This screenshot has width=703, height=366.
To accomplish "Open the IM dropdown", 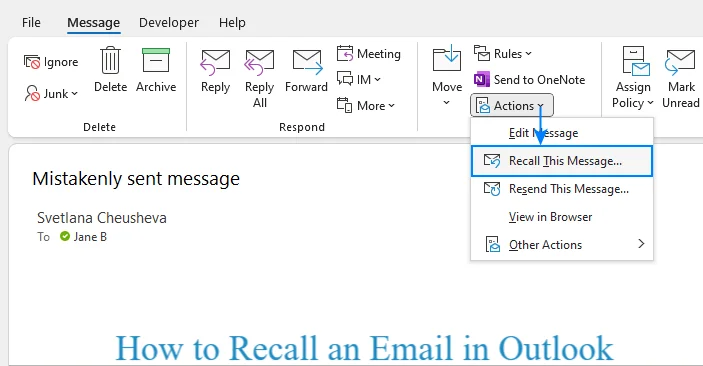I will 359,79.
